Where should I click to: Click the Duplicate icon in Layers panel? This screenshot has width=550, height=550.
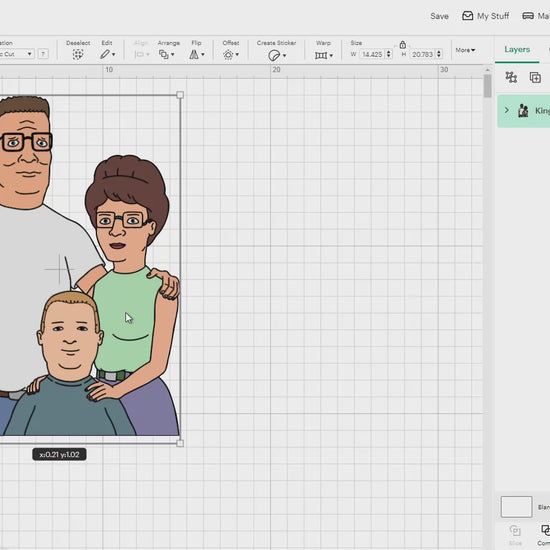click(535, 77)
